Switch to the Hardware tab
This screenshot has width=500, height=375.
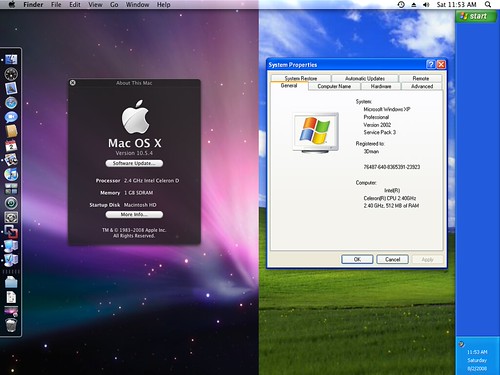381,86
